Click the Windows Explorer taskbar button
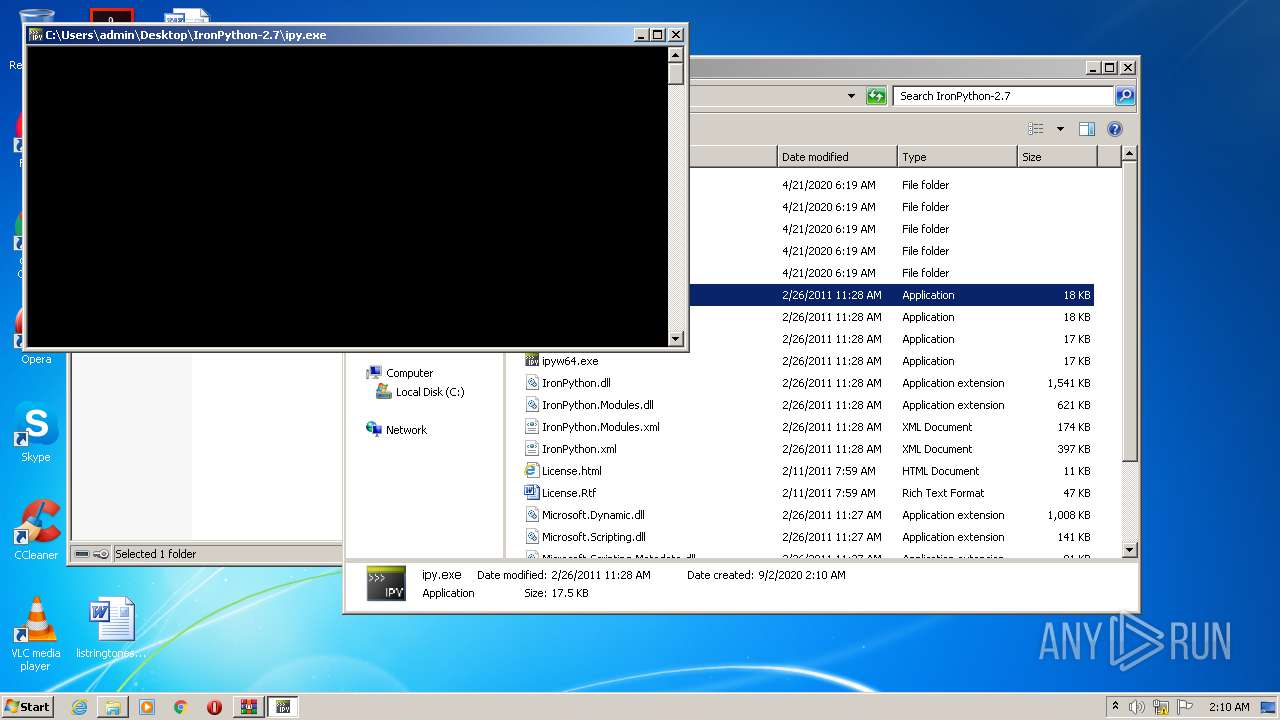Viewport: 1280px width, 720px height. (113, 707)
